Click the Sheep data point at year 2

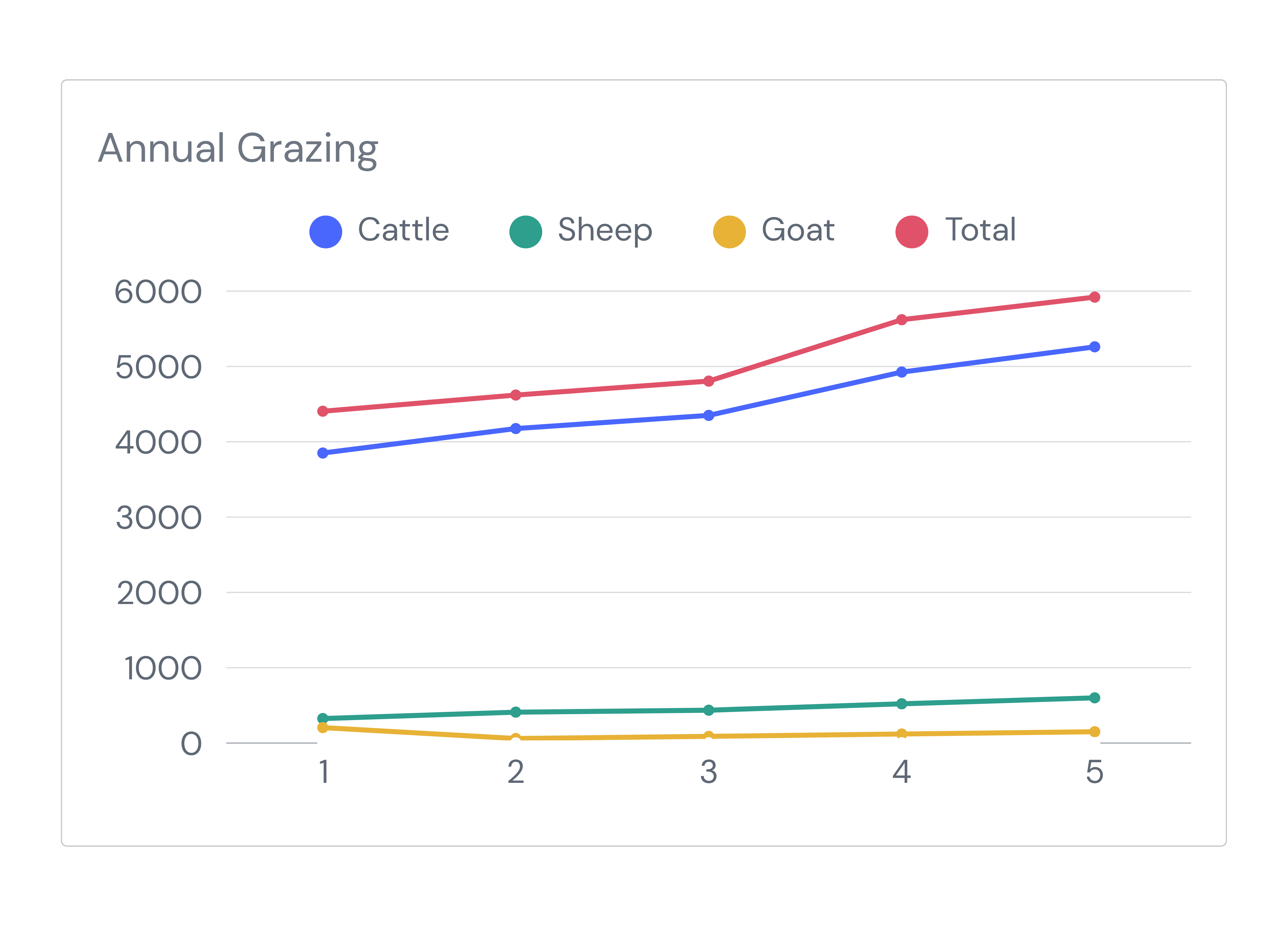point(516,711)
